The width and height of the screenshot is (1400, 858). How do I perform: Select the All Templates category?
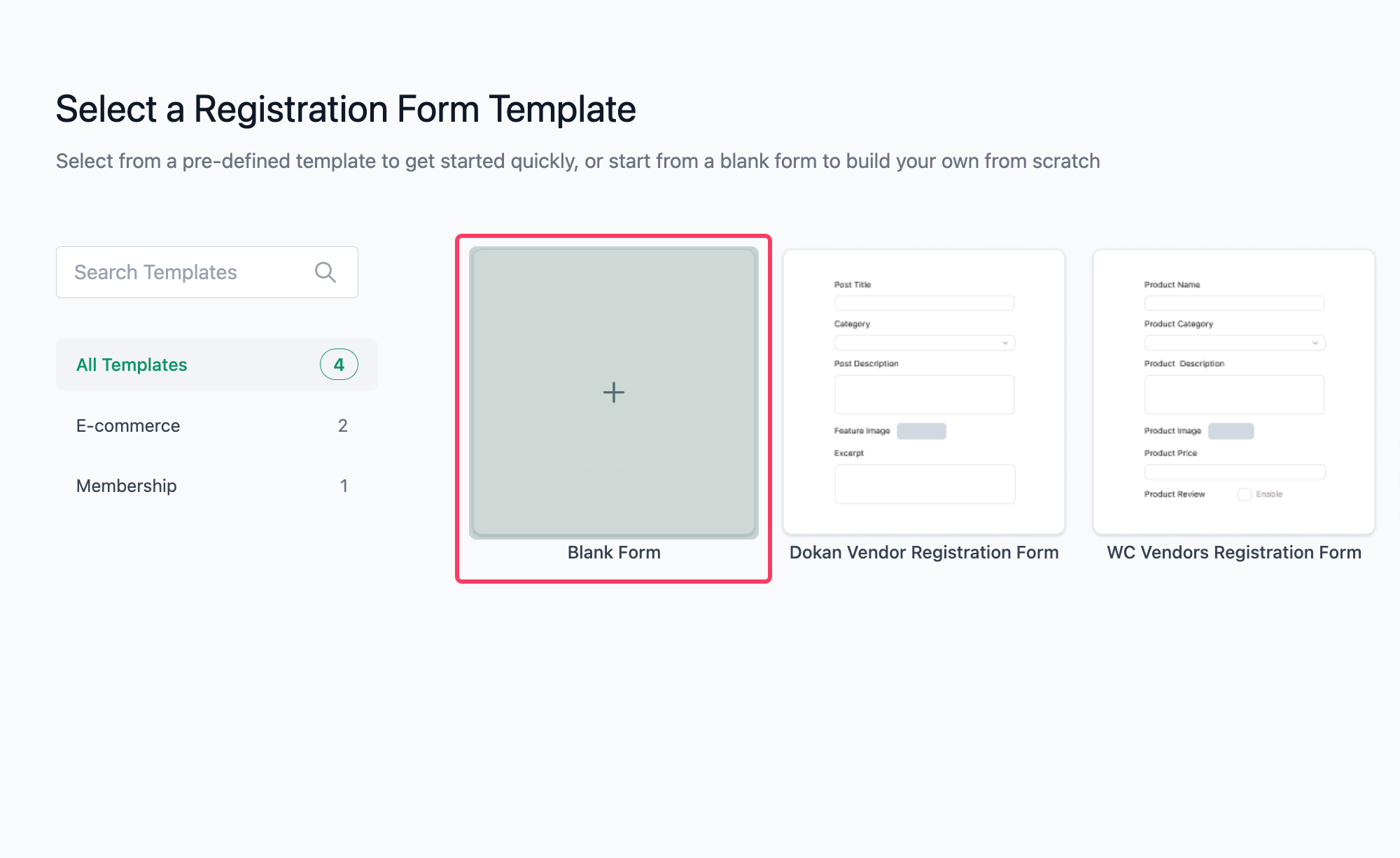coord(132,365)
